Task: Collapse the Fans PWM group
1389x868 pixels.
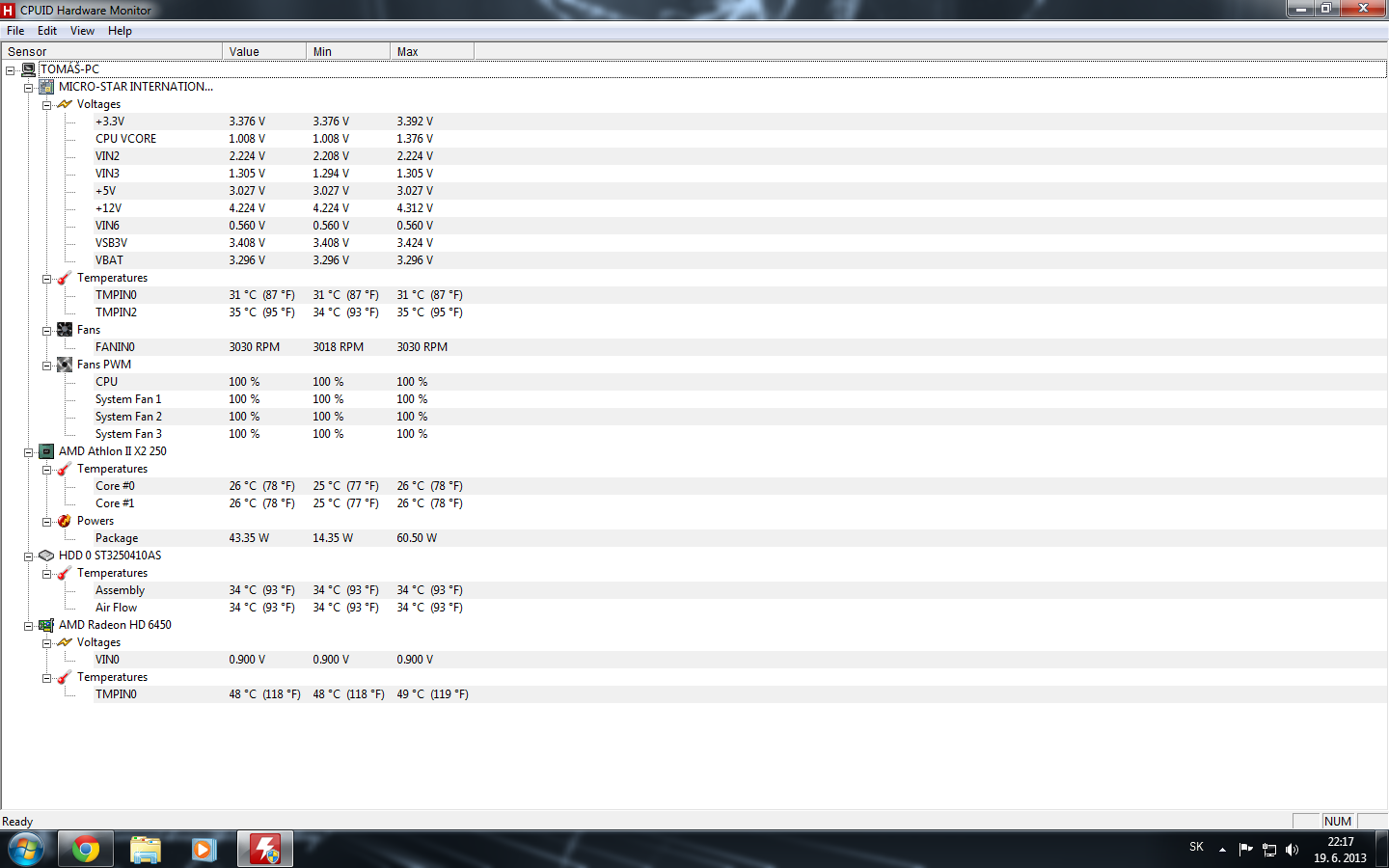Action: click(46, 366)
